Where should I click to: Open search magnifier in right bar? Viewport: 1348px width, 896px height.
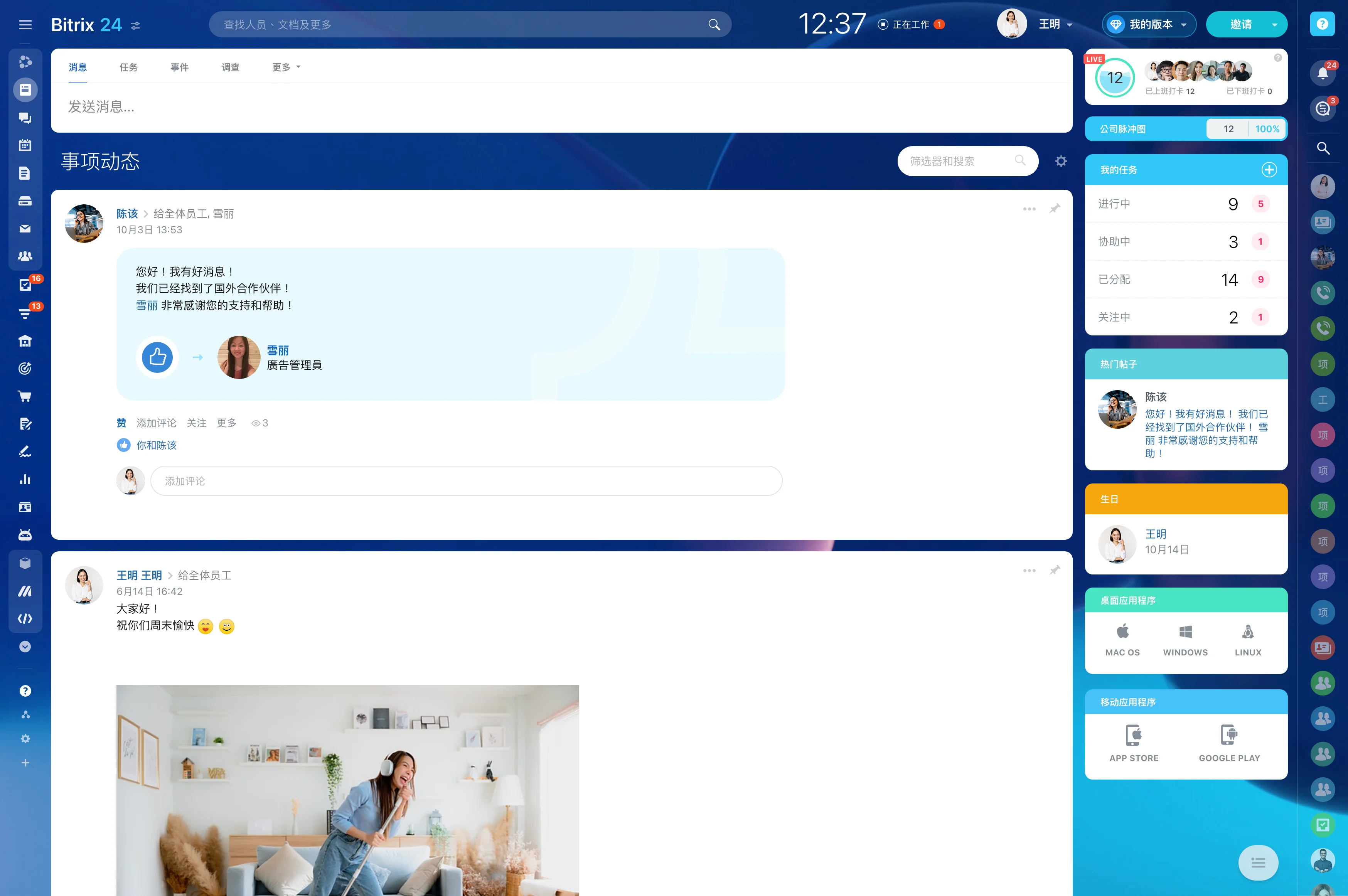point(1323,148)
